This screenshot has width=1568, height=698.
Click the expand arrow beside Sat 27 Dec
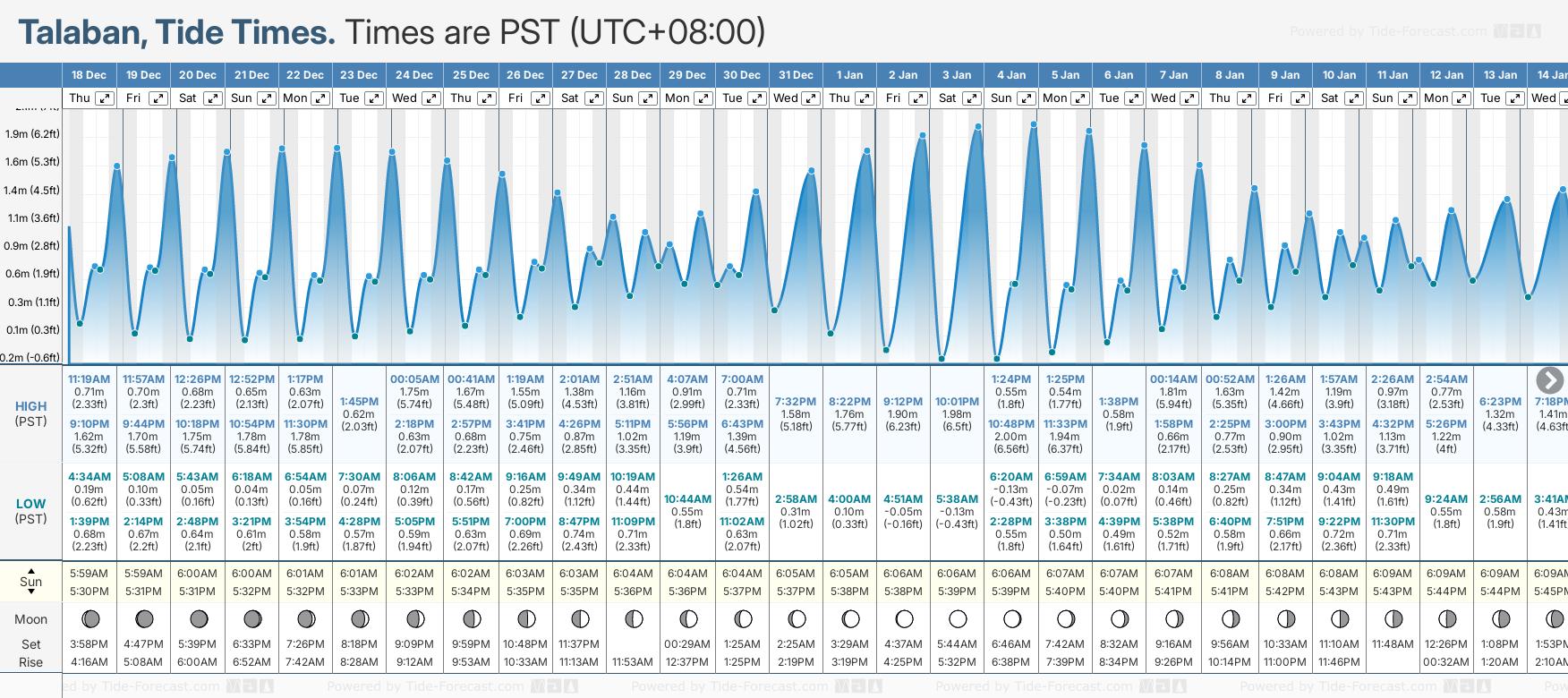[x=594, y=98]
